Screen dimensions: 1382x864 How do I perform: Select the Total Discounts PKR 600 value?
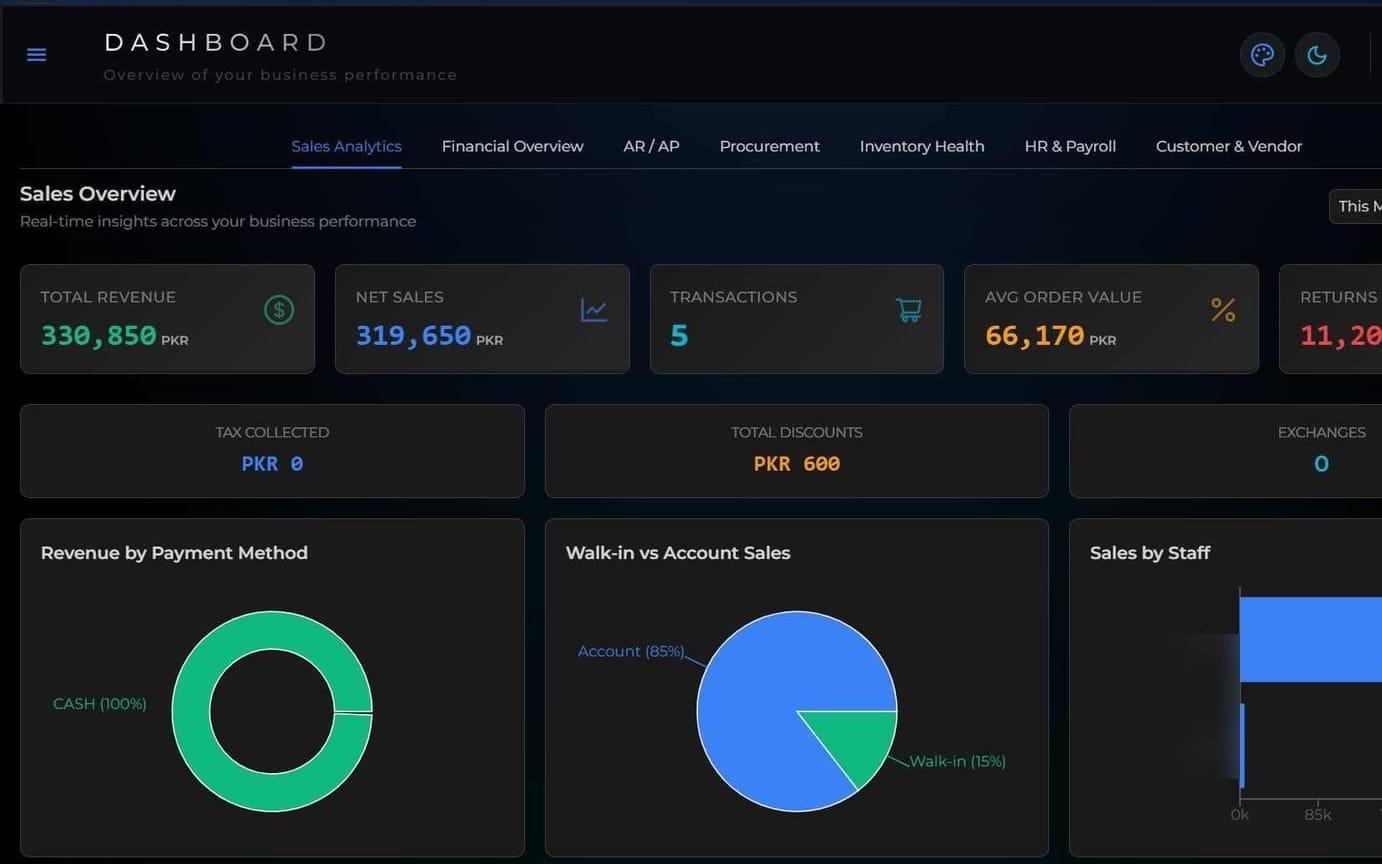coord(797,464)
